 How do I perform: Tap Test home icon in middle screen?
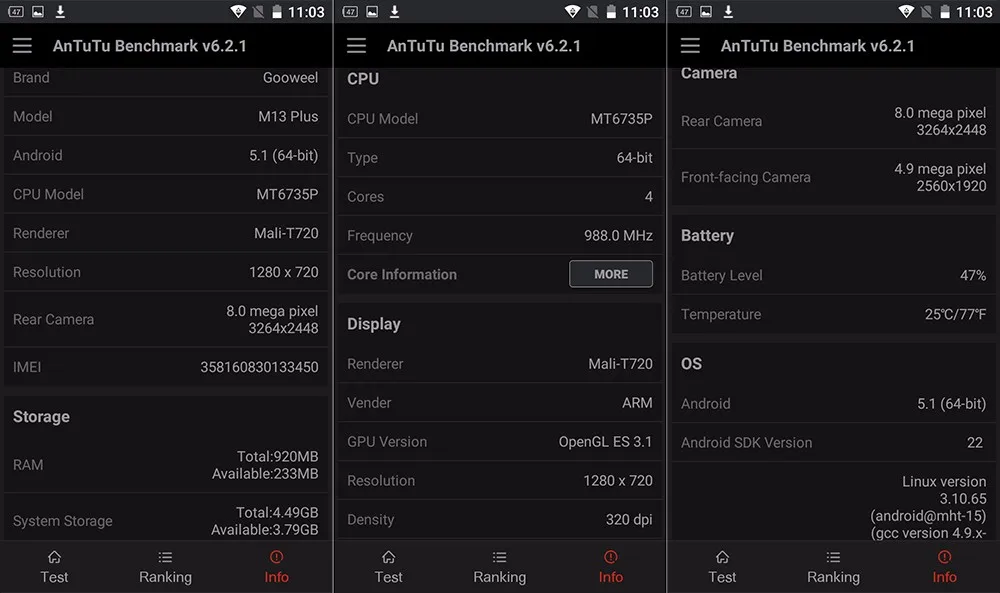click(x=388, y=557)
